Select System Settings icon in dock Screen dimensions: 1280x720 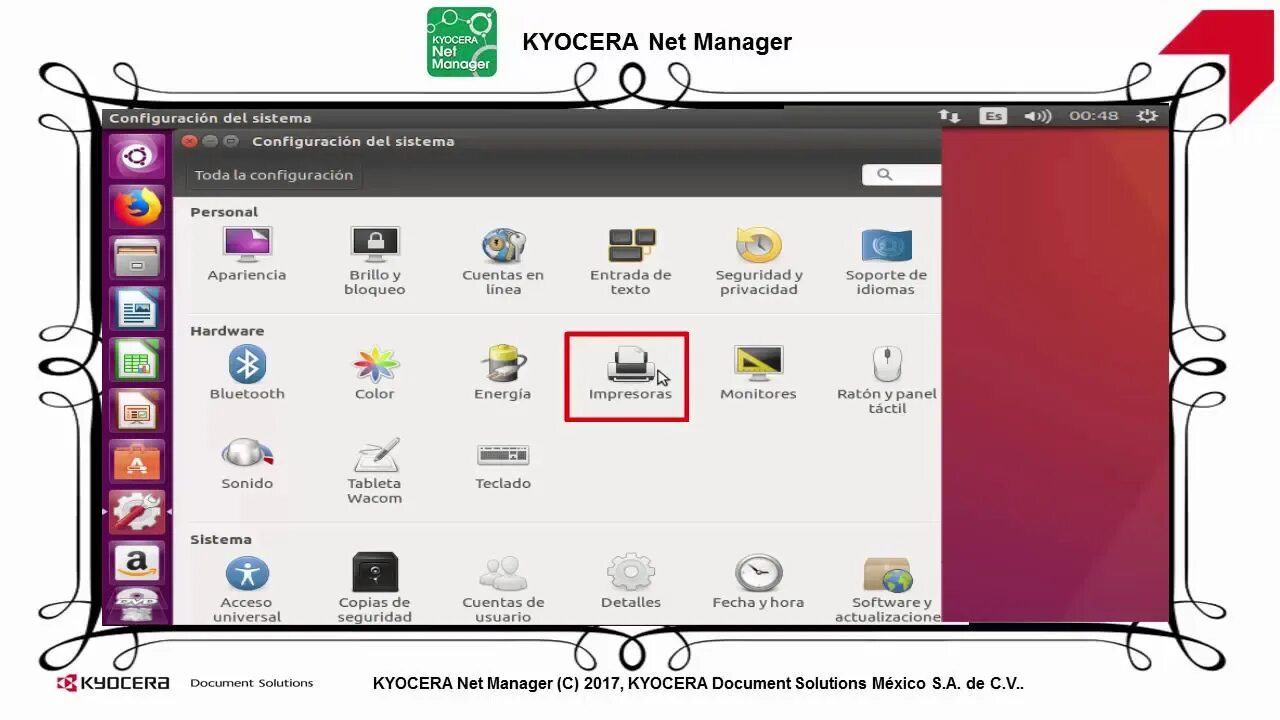[x=137, y=513]
